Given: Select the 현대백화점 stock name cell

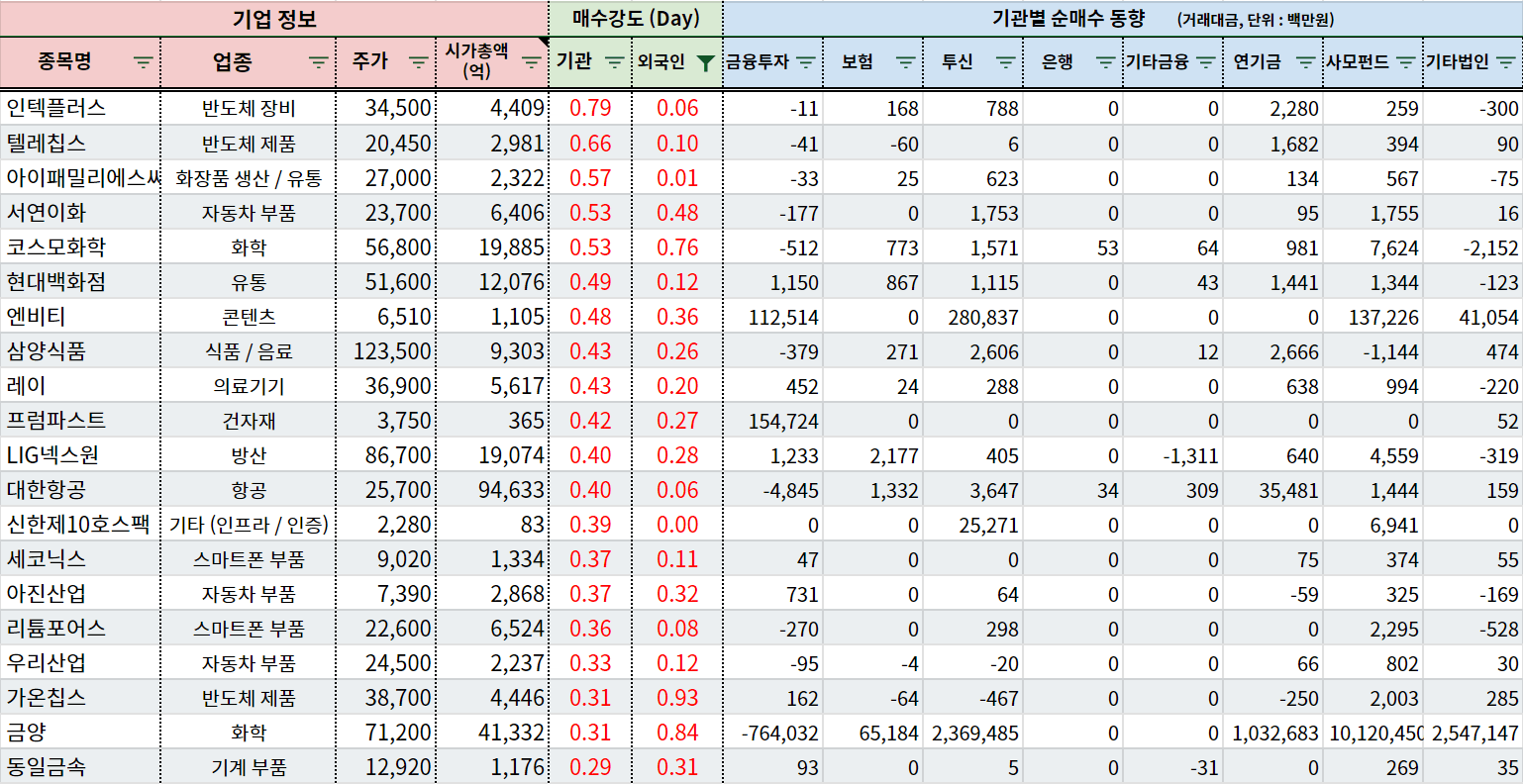Looking at the screenshot, I should (x=80, y=282).
